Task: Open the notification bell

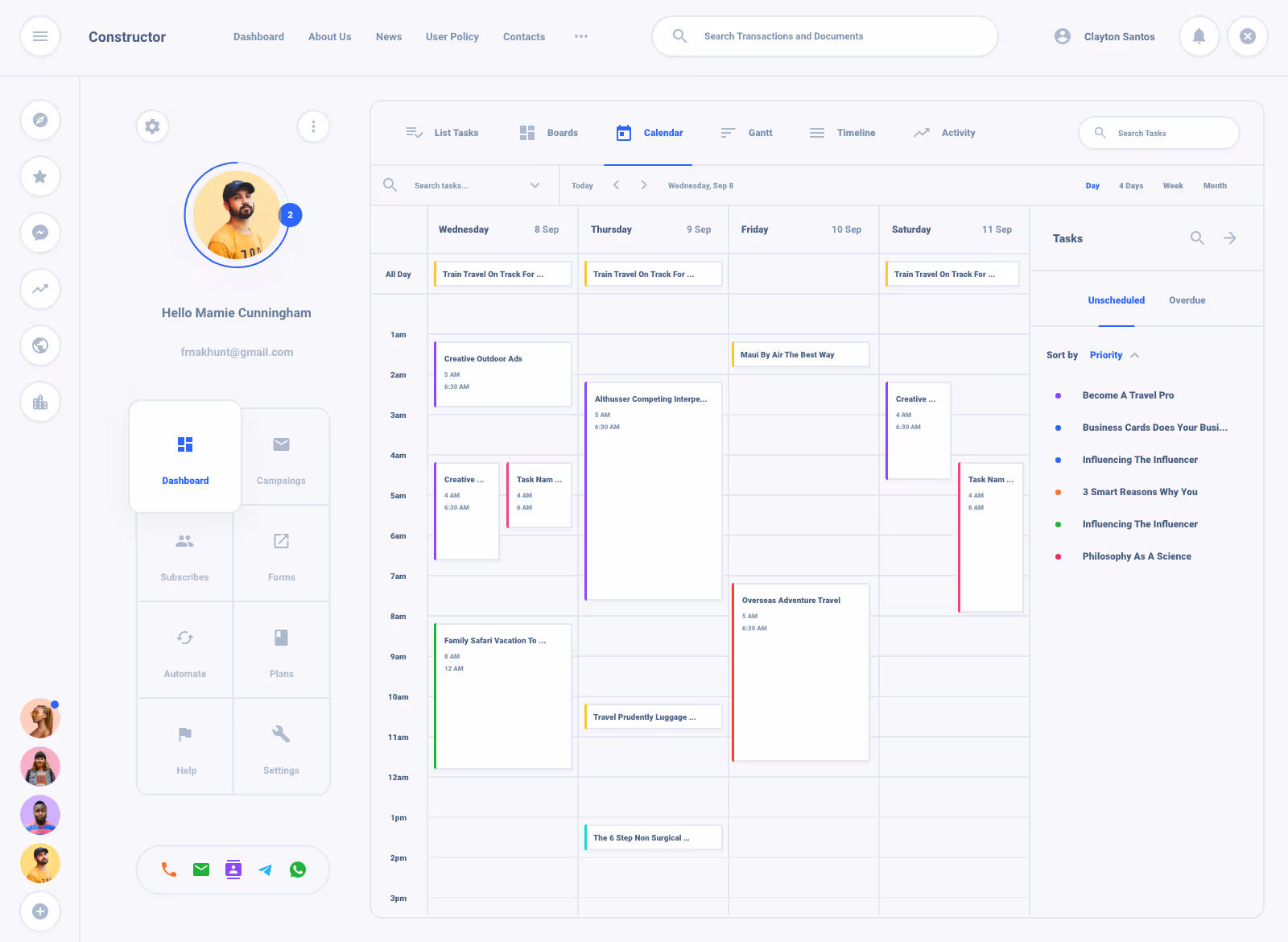Action: pos(1199,36)
